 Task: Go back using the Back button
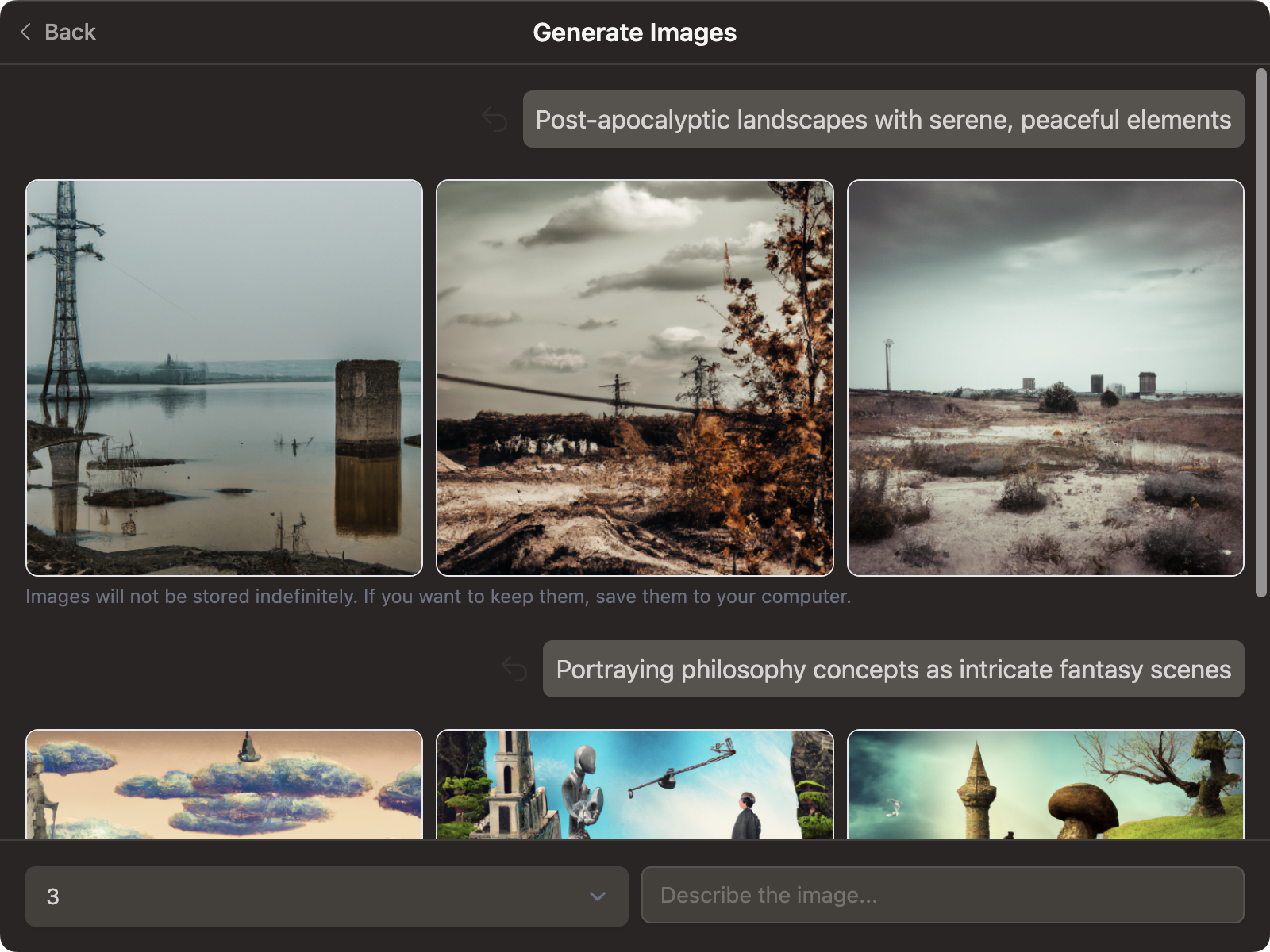(x=57, y=32)
